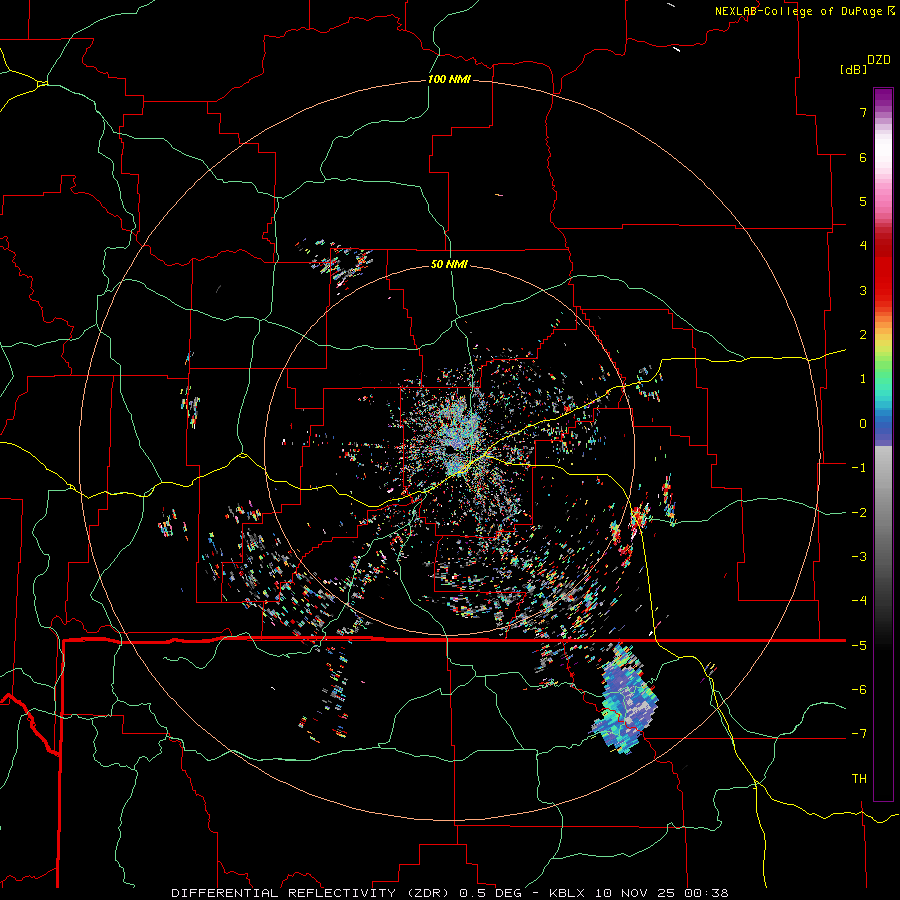Click the KBLX radar site identifier
This screenshot has height=900, width=900.
click(x=567, y=893)
